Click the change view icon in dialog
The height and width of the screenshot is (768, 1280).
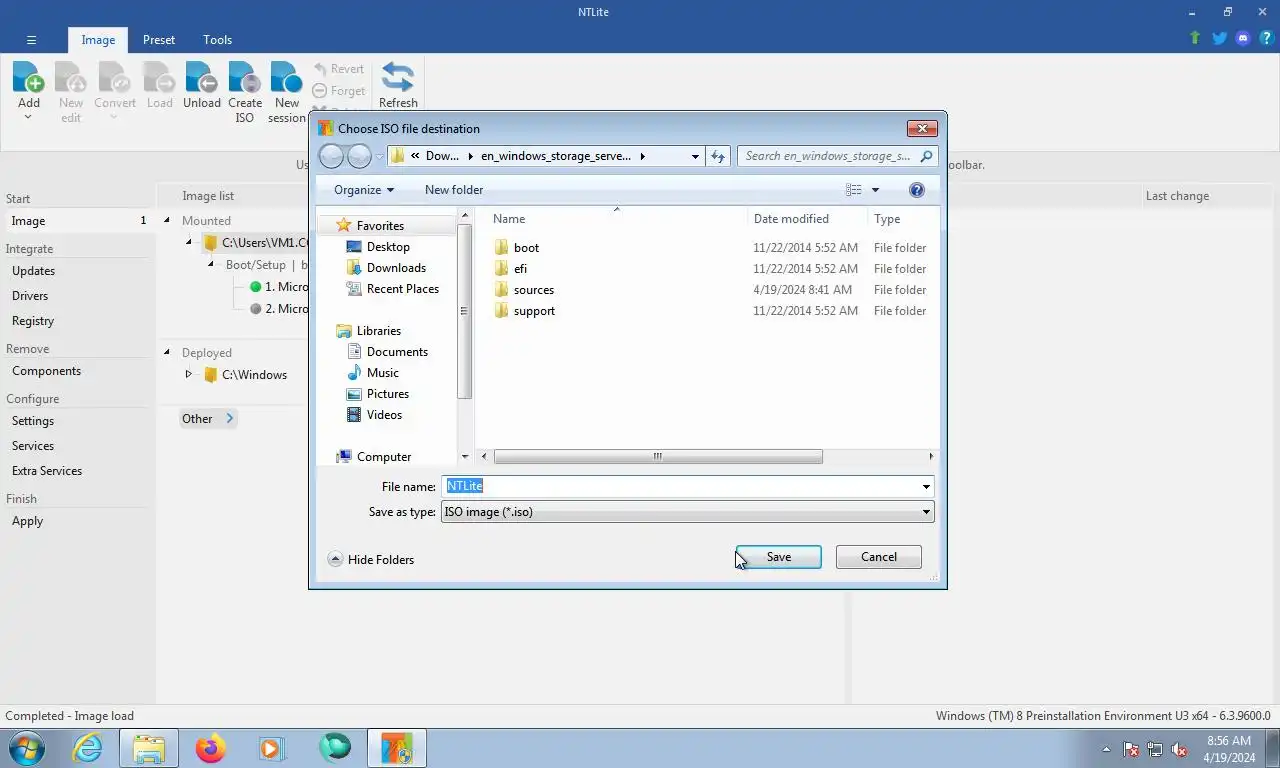853,190
